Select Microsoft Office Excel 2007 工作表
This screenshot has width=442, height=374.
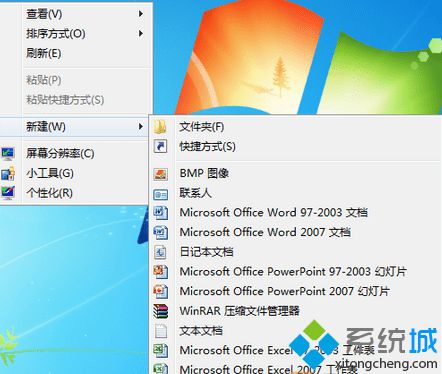click(x=296, y=368)
